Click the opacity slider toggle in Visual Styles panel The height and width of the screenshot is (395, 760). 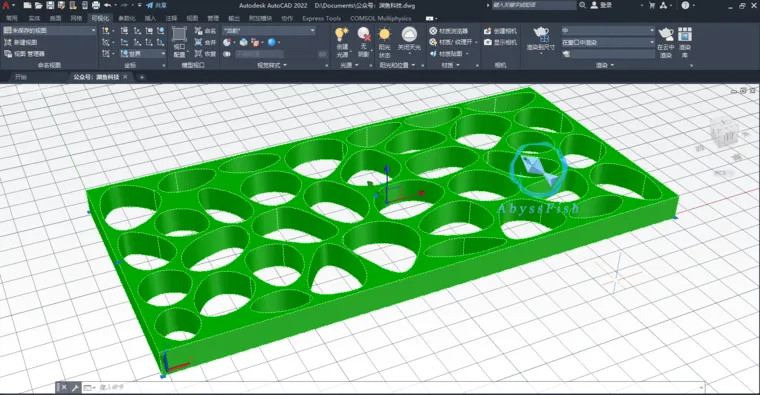point(227,54)
